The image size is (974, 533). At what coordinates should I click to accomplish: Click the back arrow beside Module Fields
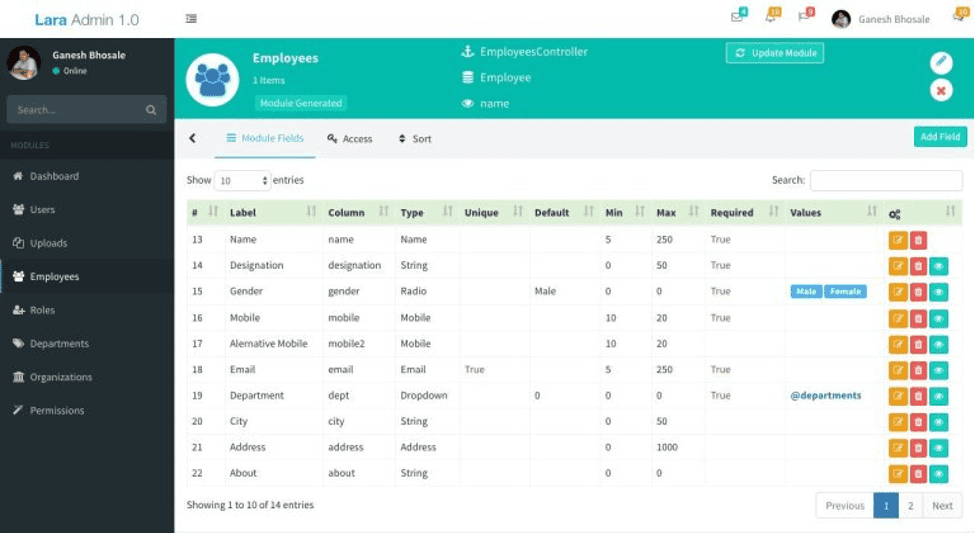193,138
